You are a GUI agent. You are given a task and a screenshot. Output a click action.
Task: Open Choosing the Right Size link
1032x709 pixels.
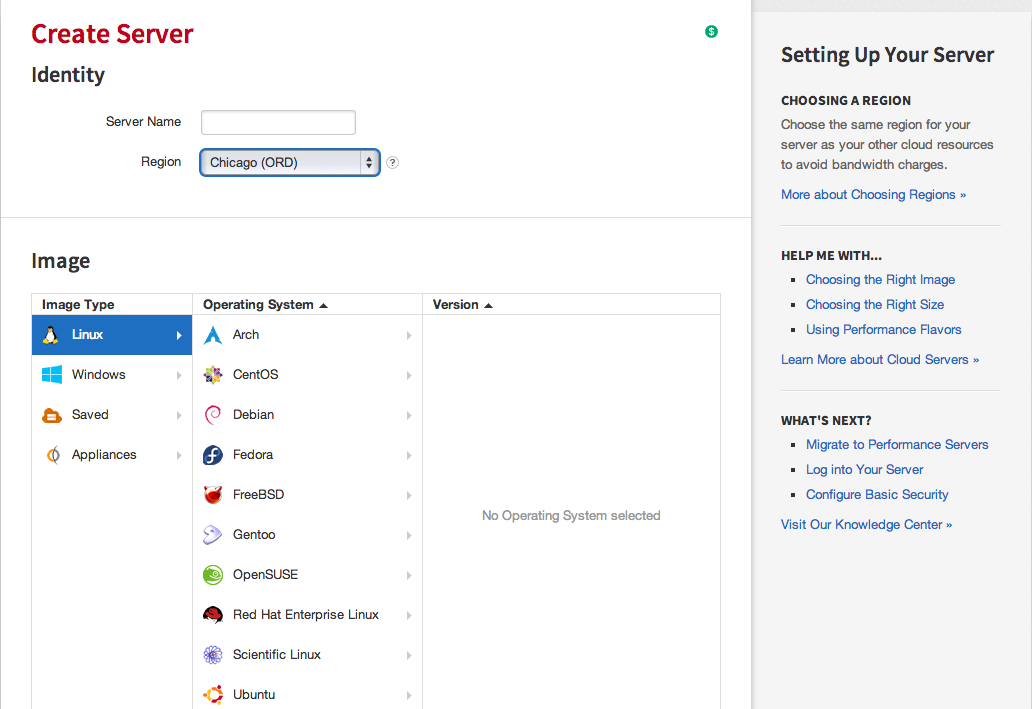click(x=875, y=305)
